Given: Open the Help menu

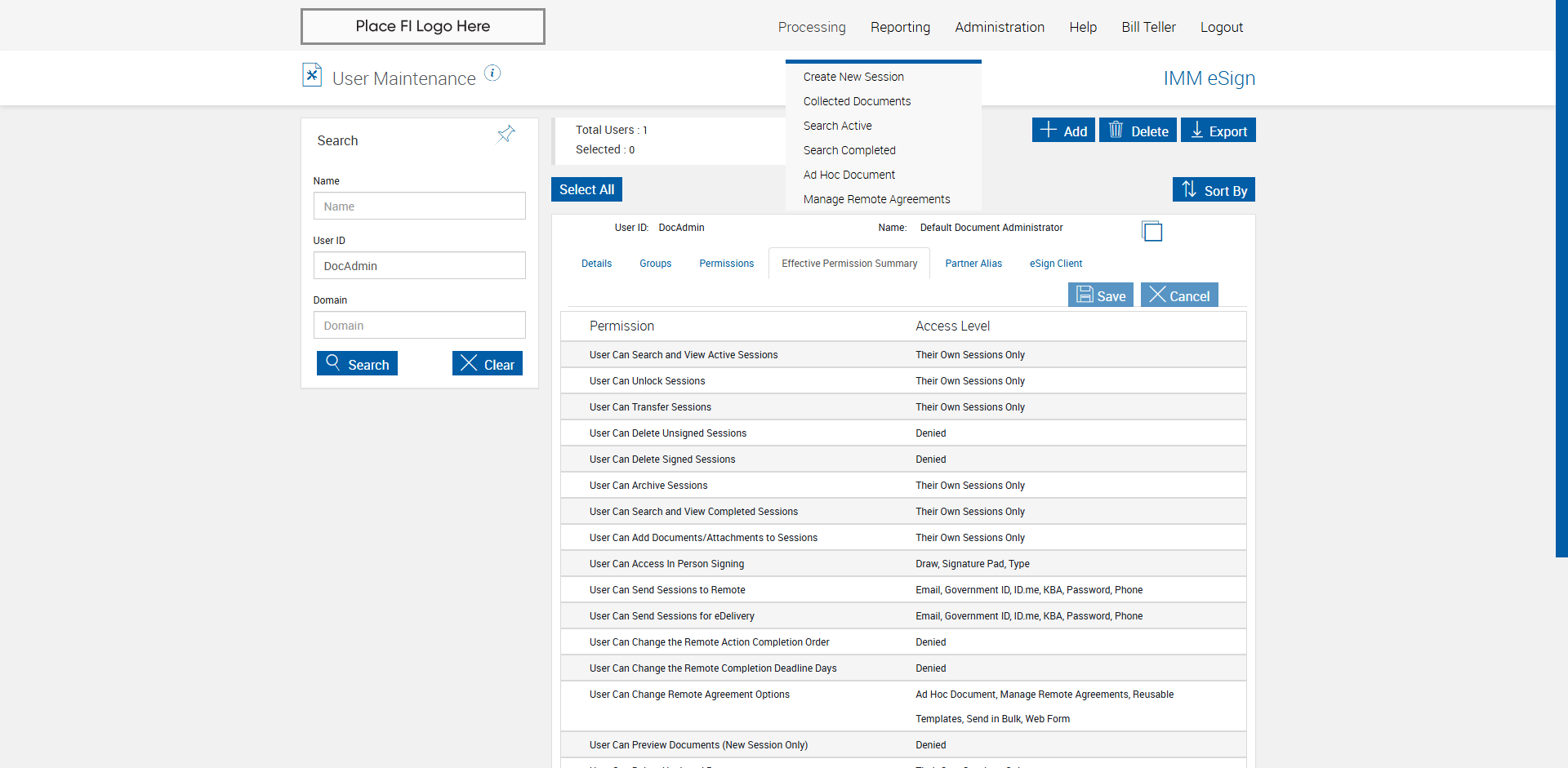Looking at the screenshot, I should (x=1083, y=27).
